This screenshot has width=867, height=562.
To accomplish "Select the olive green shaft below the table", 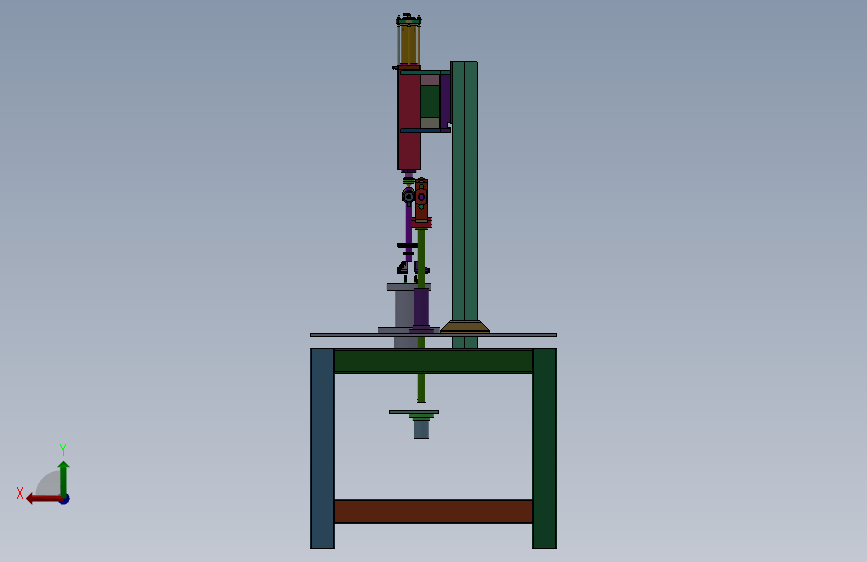I will (x=421, y=388).
